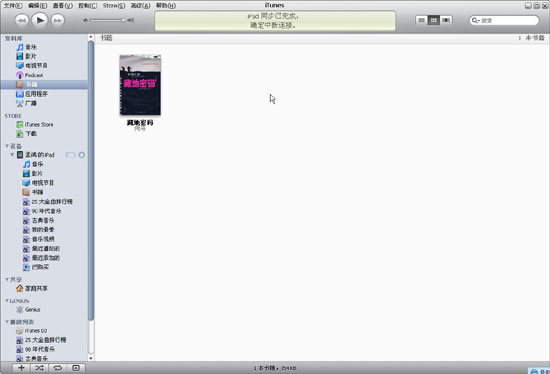Image resolution: width=550 pixels, height=374 pixels.
Task: Show artwork viewer via bottom-left button
Action: pyautogui.click(x=76, y=368)
